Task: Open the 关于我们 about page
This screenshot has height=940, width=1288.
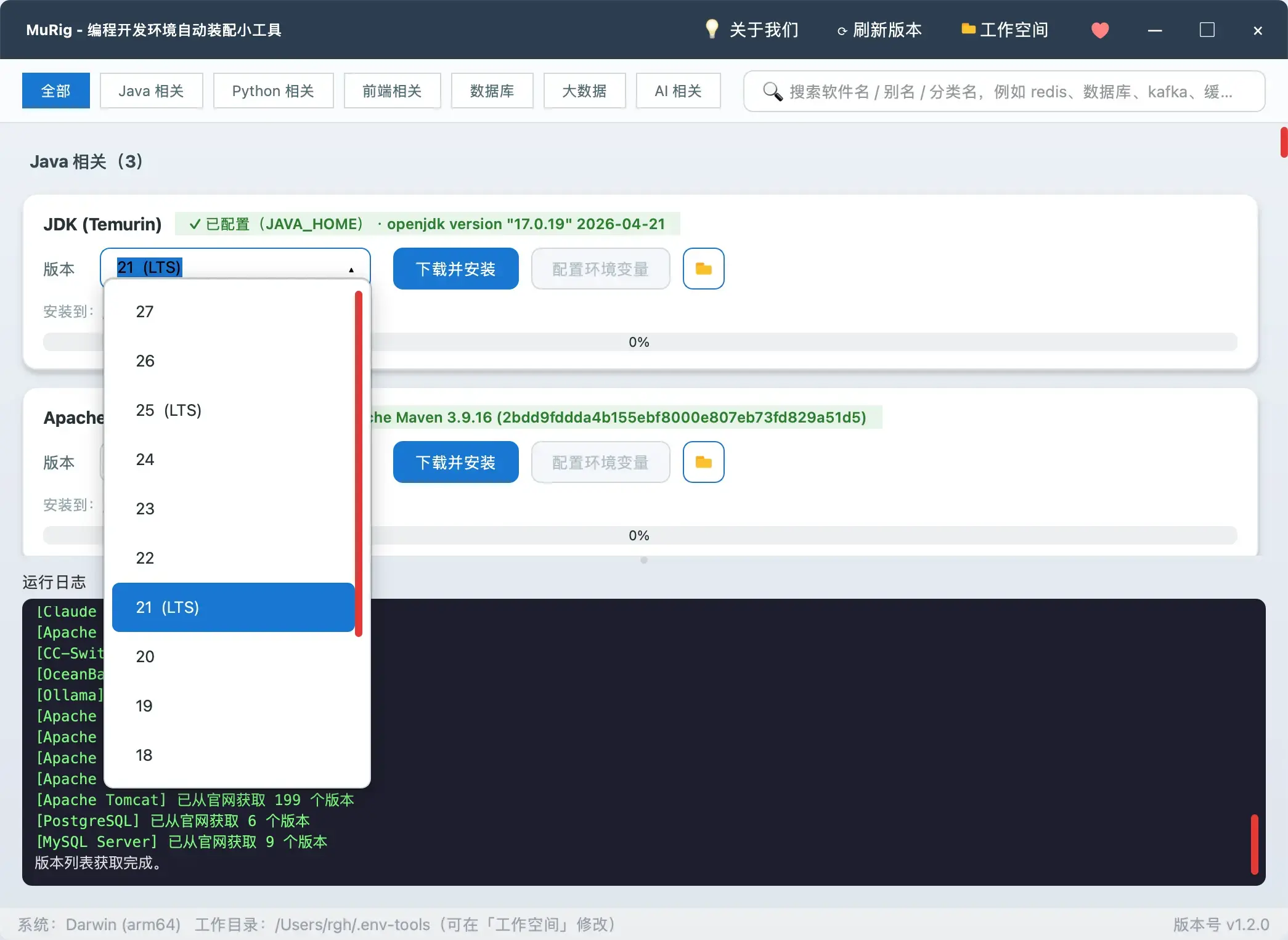Action: (x=752, y=30)
